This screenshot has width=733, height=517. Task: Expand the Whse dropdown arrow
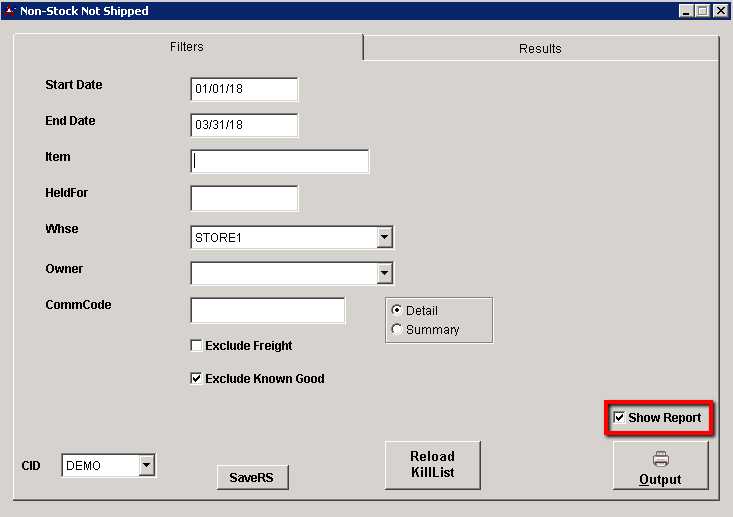point(384,237)
